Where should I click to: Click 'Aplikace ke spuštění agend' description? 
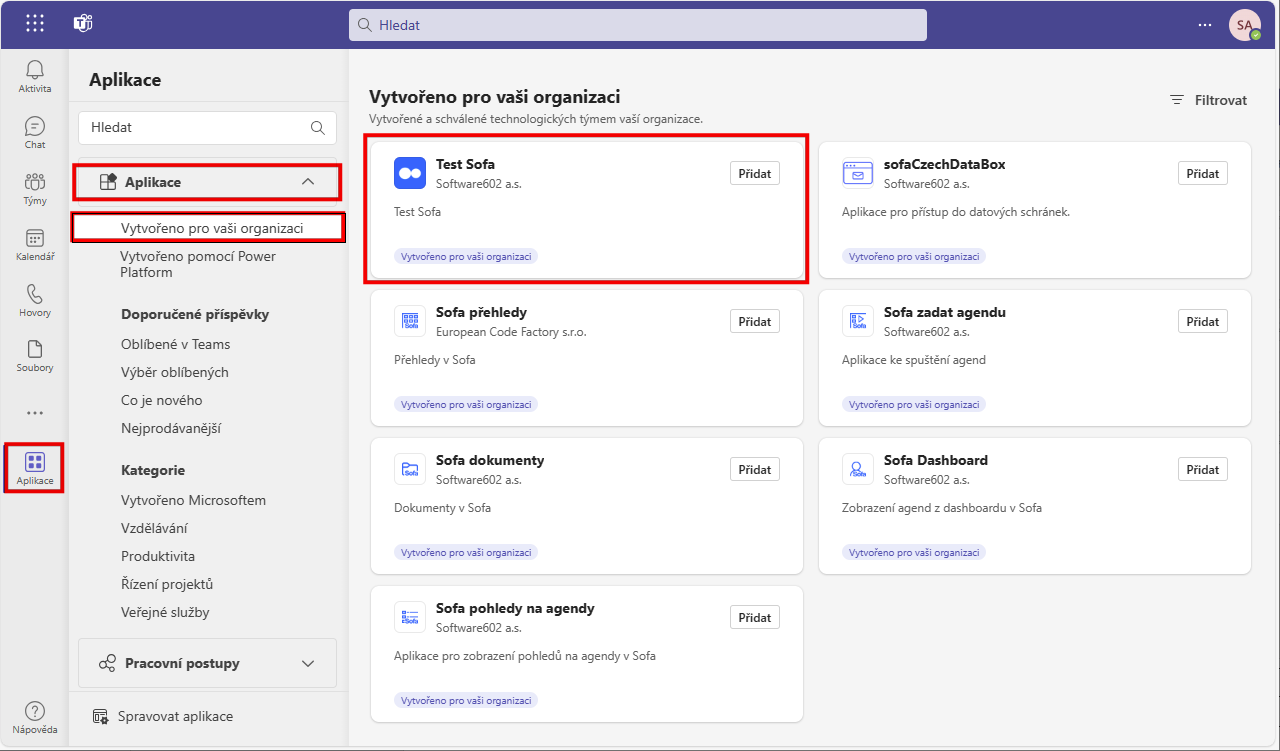[914, 360]
